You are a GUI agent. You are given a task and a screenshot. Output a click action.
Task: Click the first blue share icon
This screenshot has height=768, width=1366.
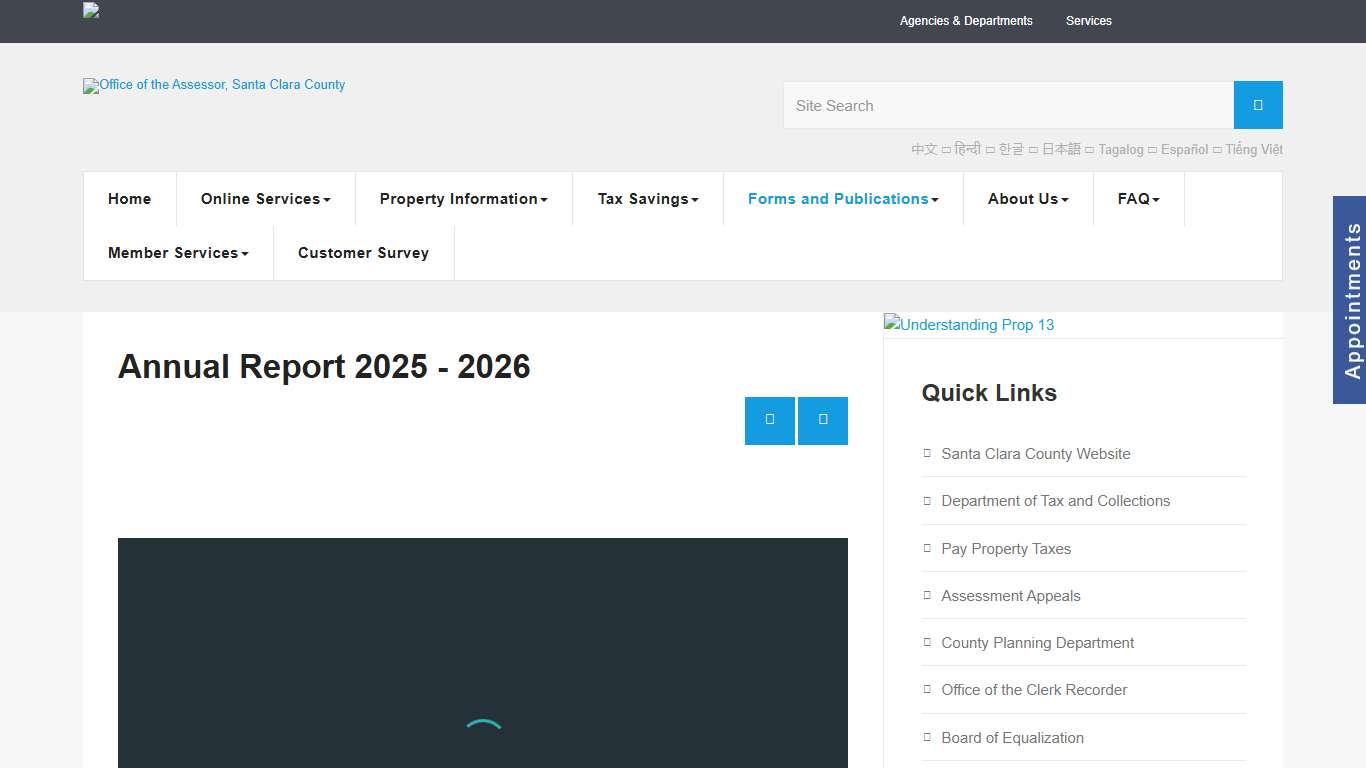(769, 420)
